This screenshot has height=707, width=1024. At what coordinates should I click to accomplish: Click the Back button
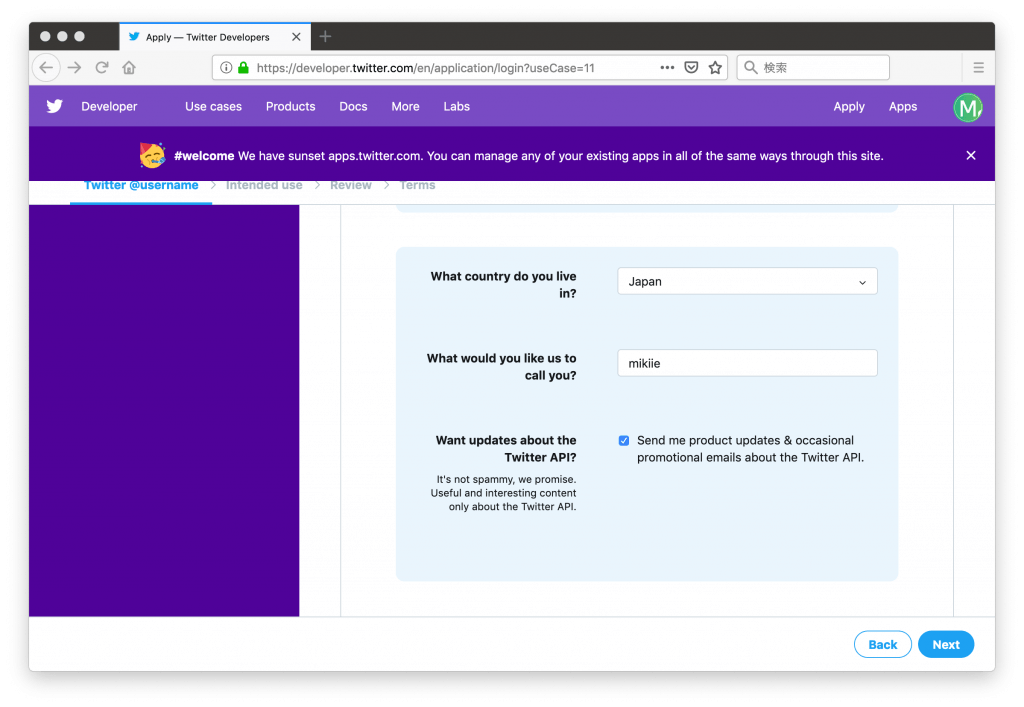pyautogui.click(x=882, y=645)
